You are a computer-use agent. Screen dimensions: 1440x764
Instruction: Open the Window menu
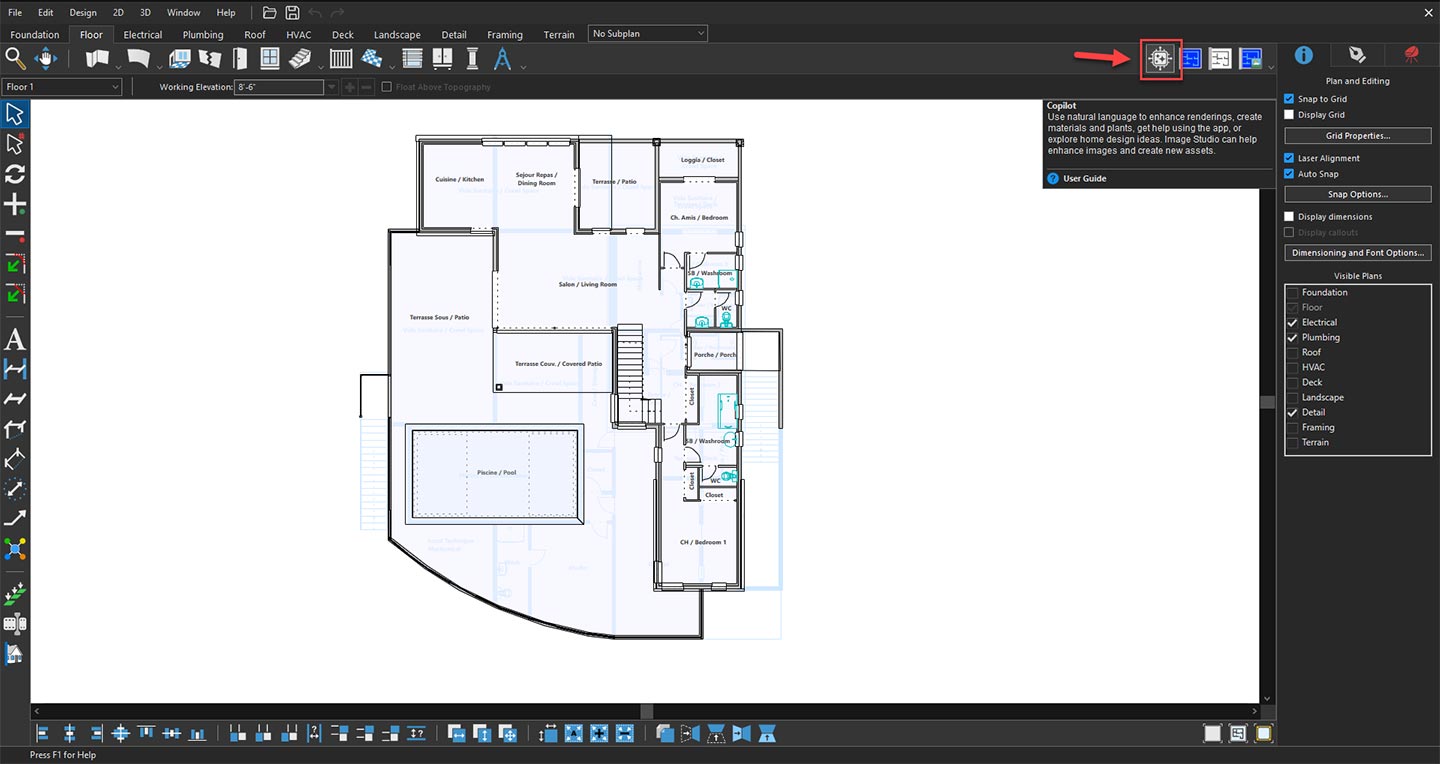pyautogui.click(x=183, y=13)
